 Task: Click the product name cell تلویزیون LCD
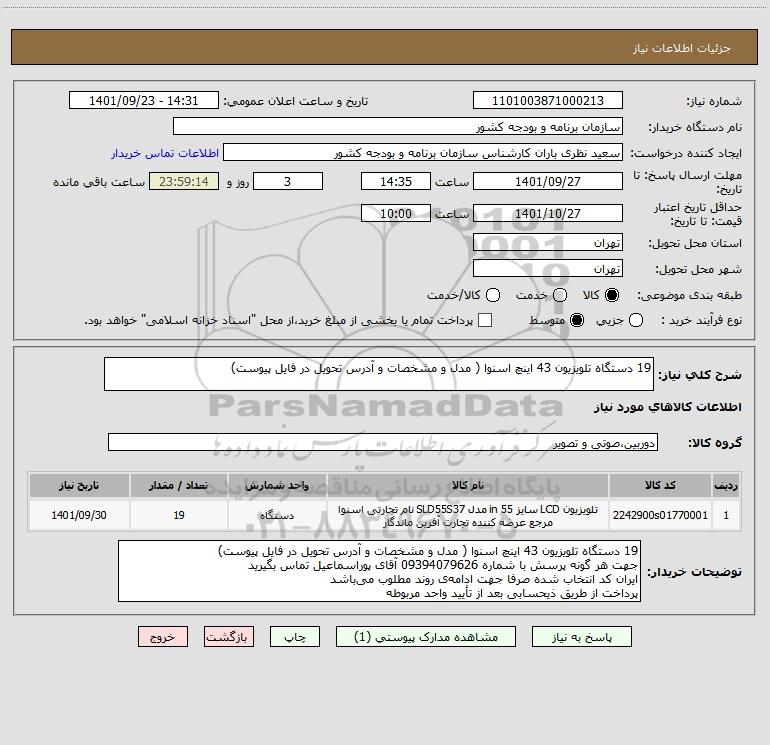(468, 515)
